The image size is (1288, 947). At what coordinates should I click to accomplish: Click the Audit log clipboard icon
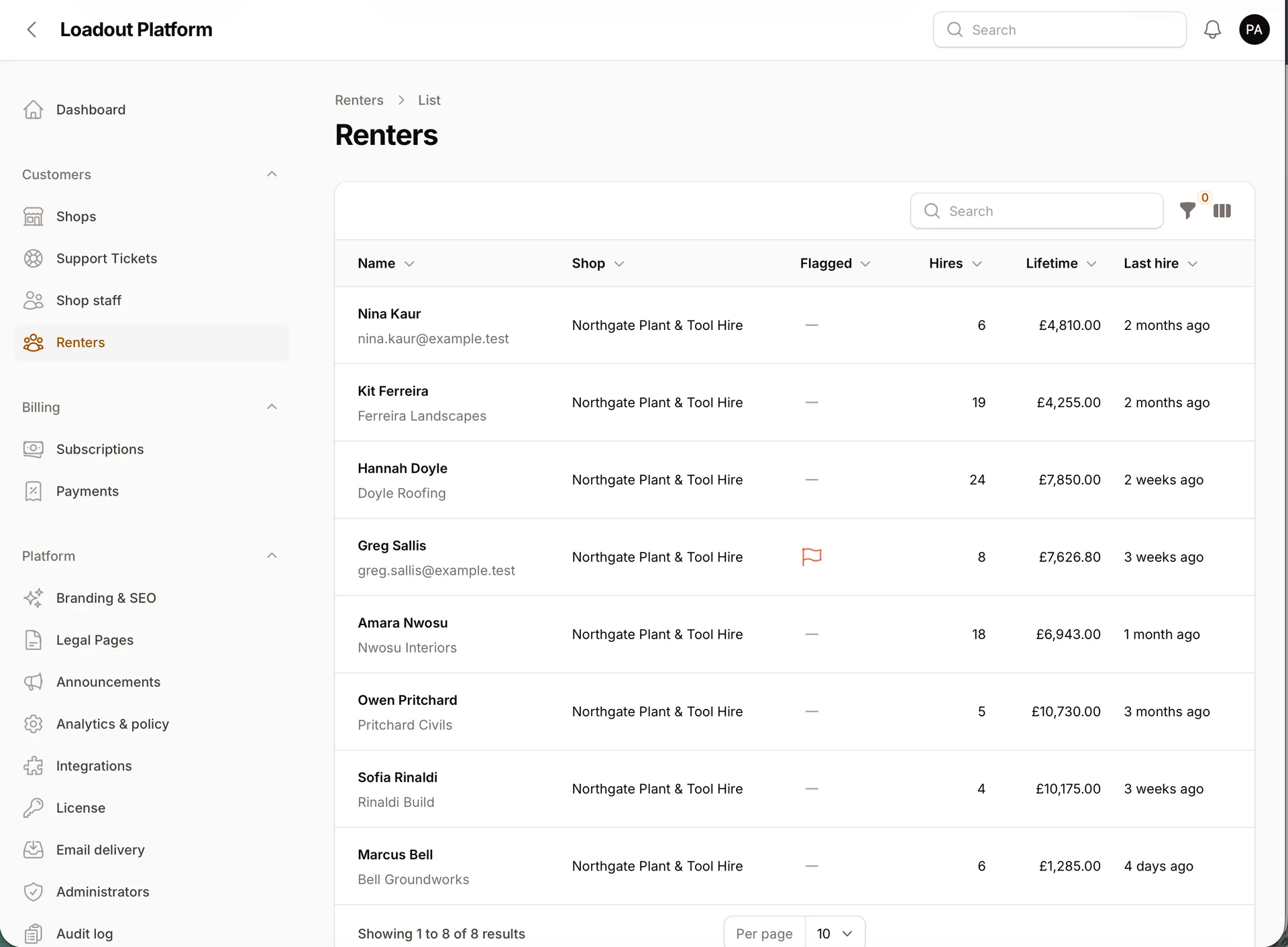(x=33, y=934)
